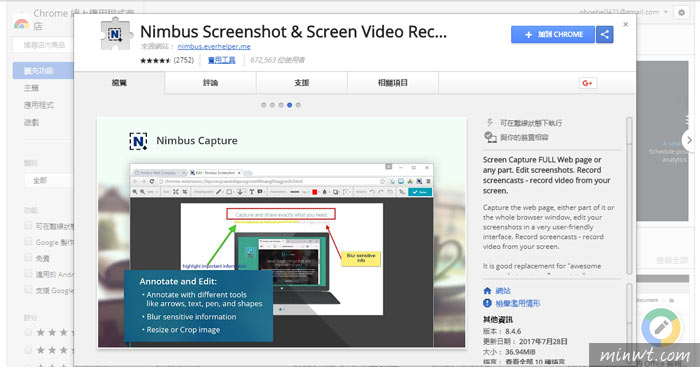Screen dimensions: 700x367
Task: Click the description panel scrollbar
Action: 629,196
